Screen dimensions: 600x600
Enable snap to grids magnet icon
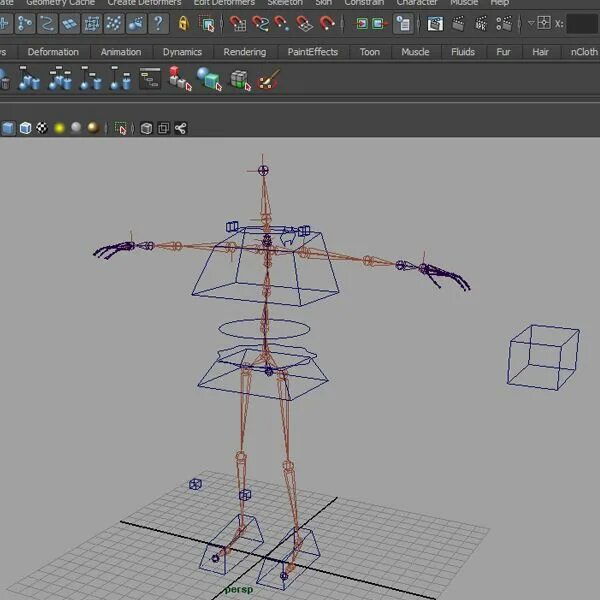[237, 24]
